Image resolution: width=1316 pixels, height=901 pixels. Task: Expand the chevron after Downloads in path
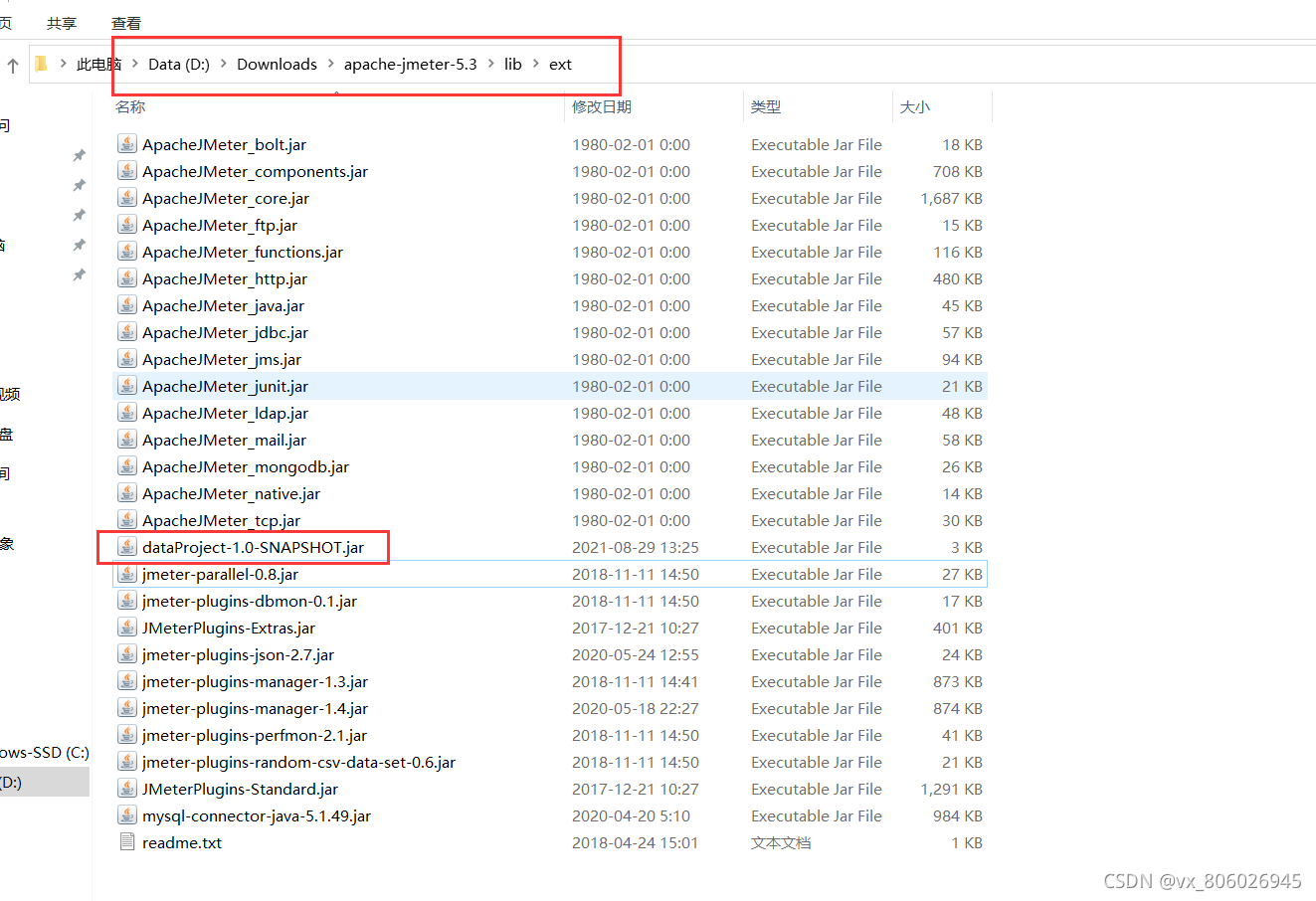coord(330,64)
